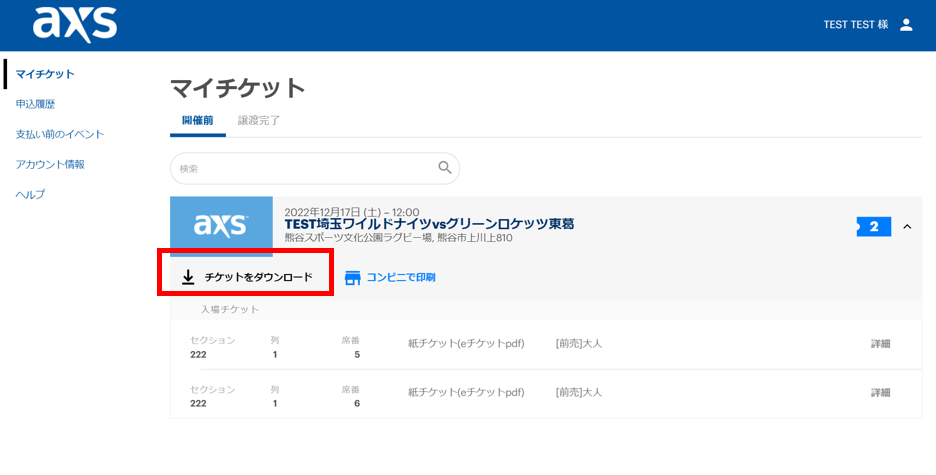Collapse the event with the chevron

pyautogui.click(x=907, y=227)
